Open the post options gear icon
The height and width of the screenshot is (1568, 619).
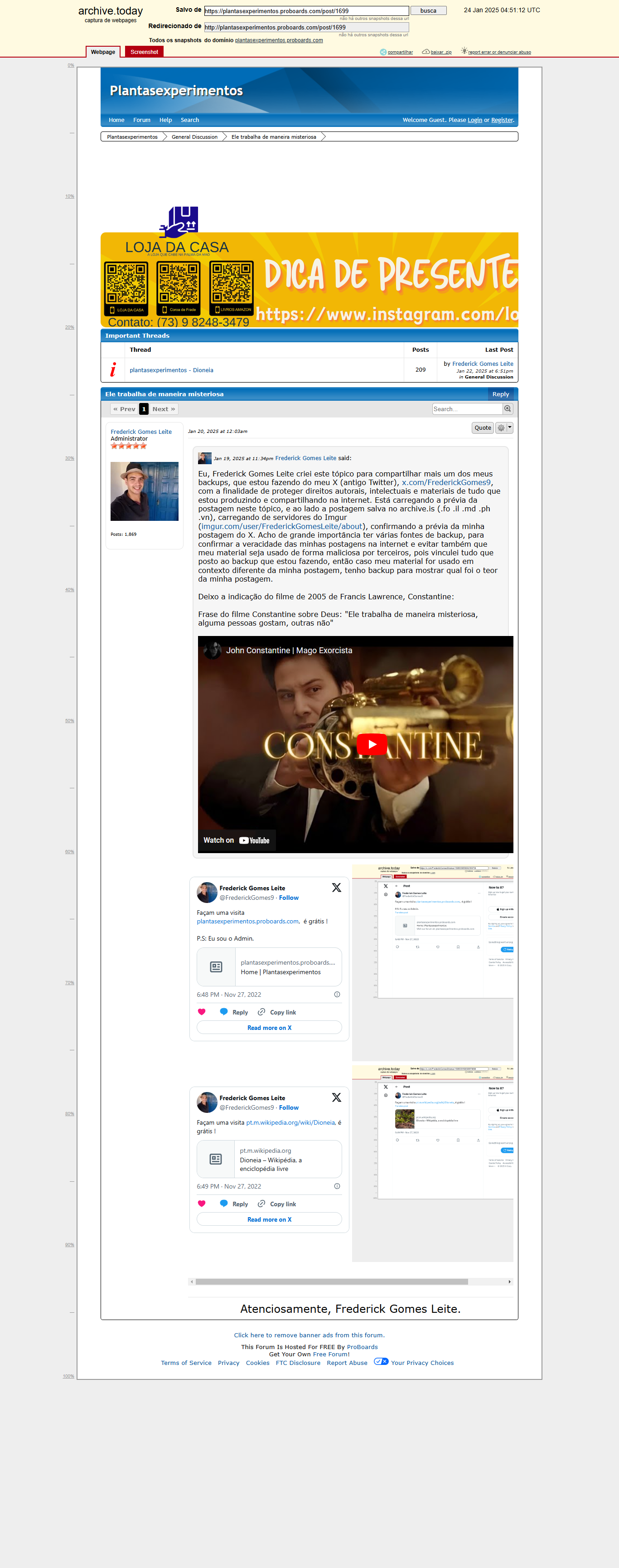501,428
